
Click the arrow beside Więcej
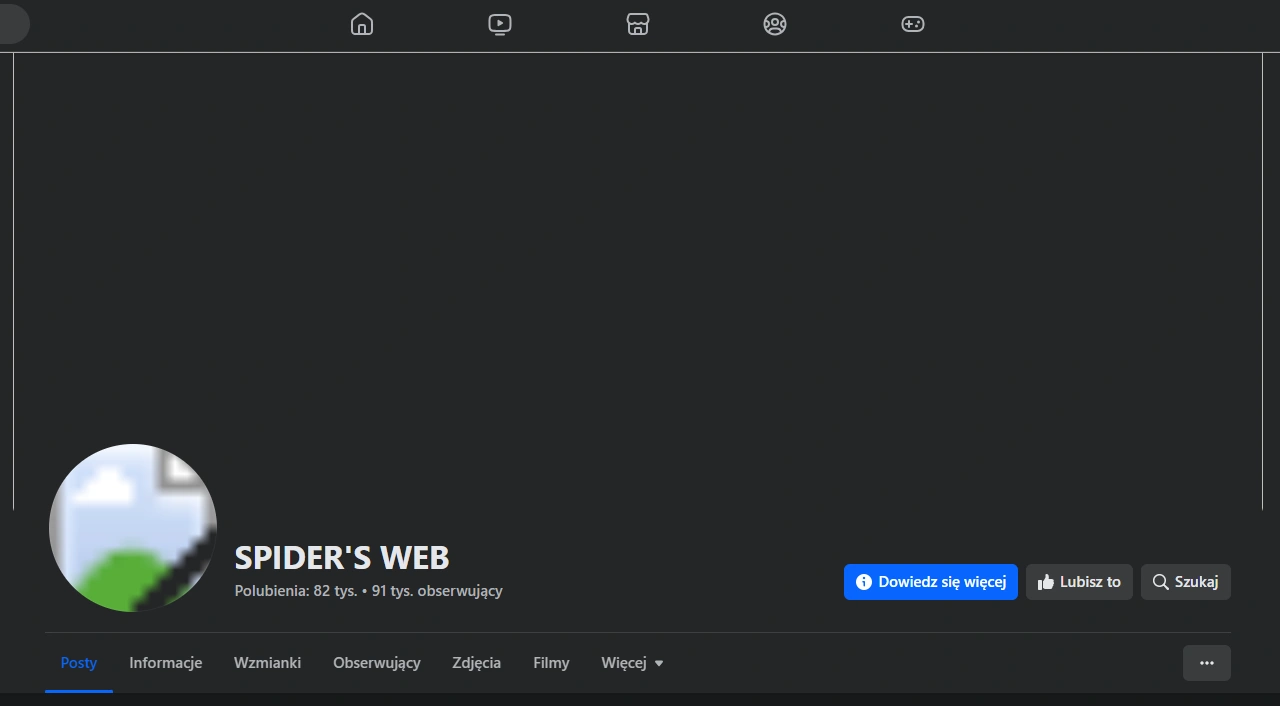(659, 664)
